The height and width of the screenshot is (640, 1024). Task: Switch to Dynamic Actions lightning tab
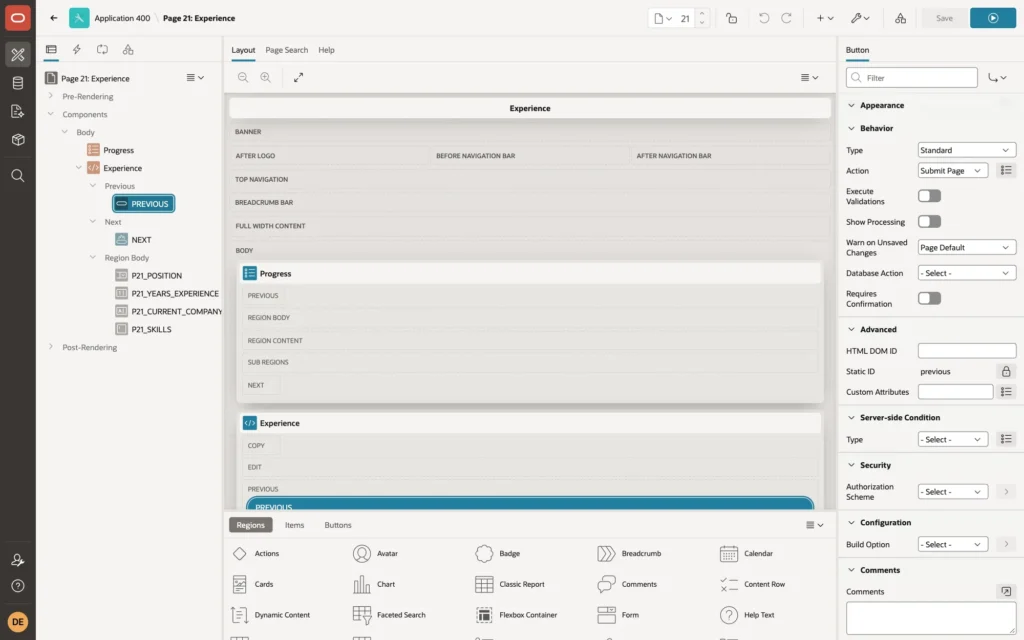coord(76,50)
